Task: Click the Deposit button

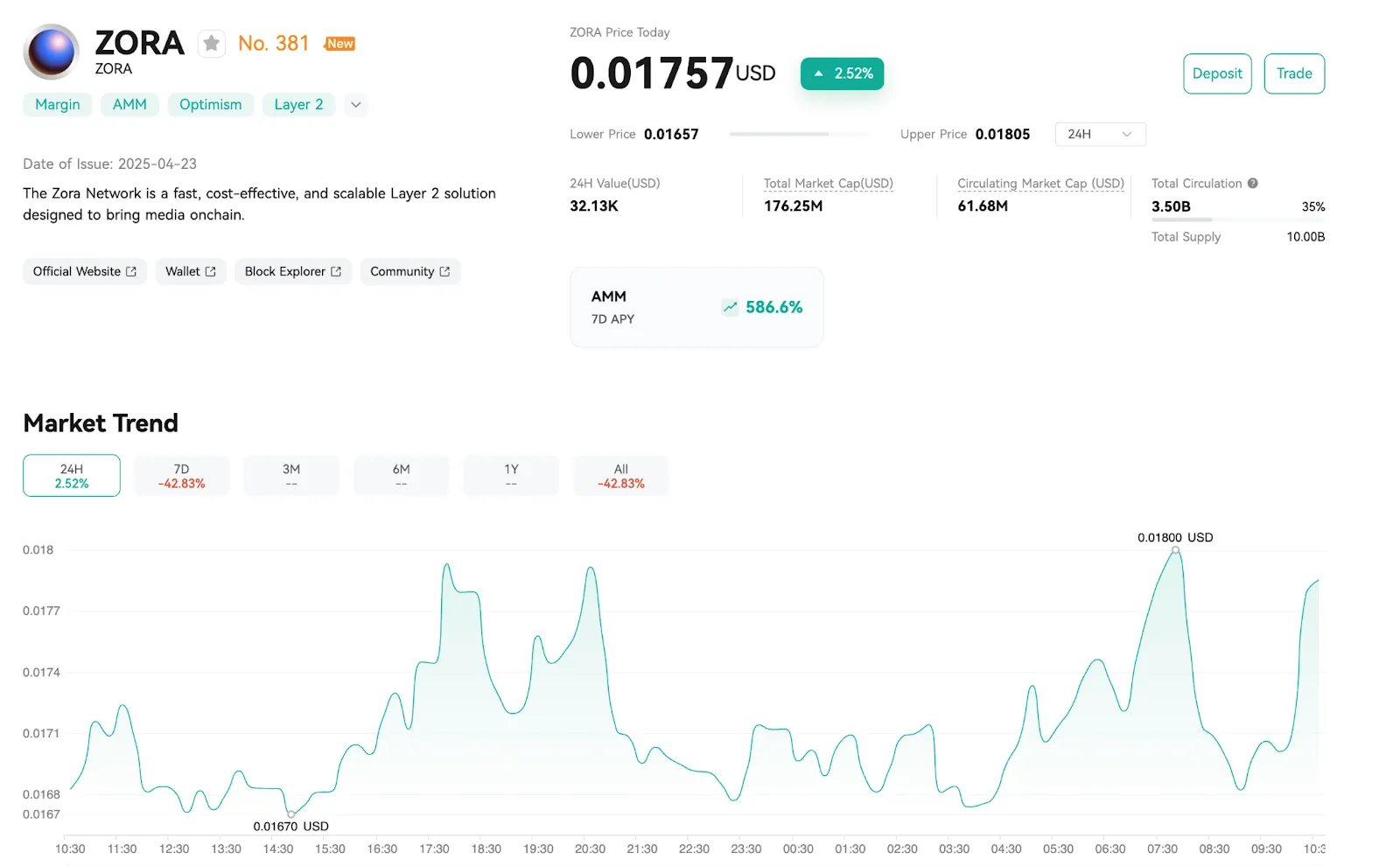Action: point(1217,73)
